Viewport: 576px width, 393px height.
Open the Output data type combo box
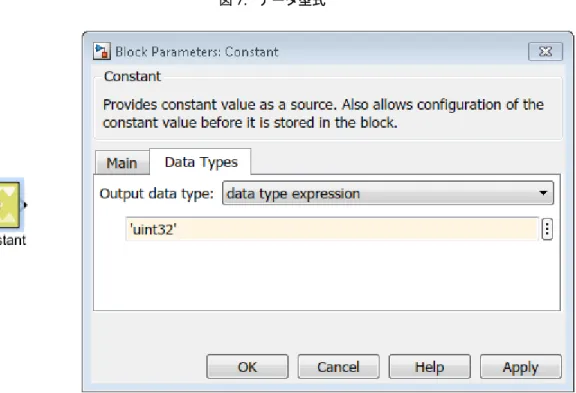(388, 193)
